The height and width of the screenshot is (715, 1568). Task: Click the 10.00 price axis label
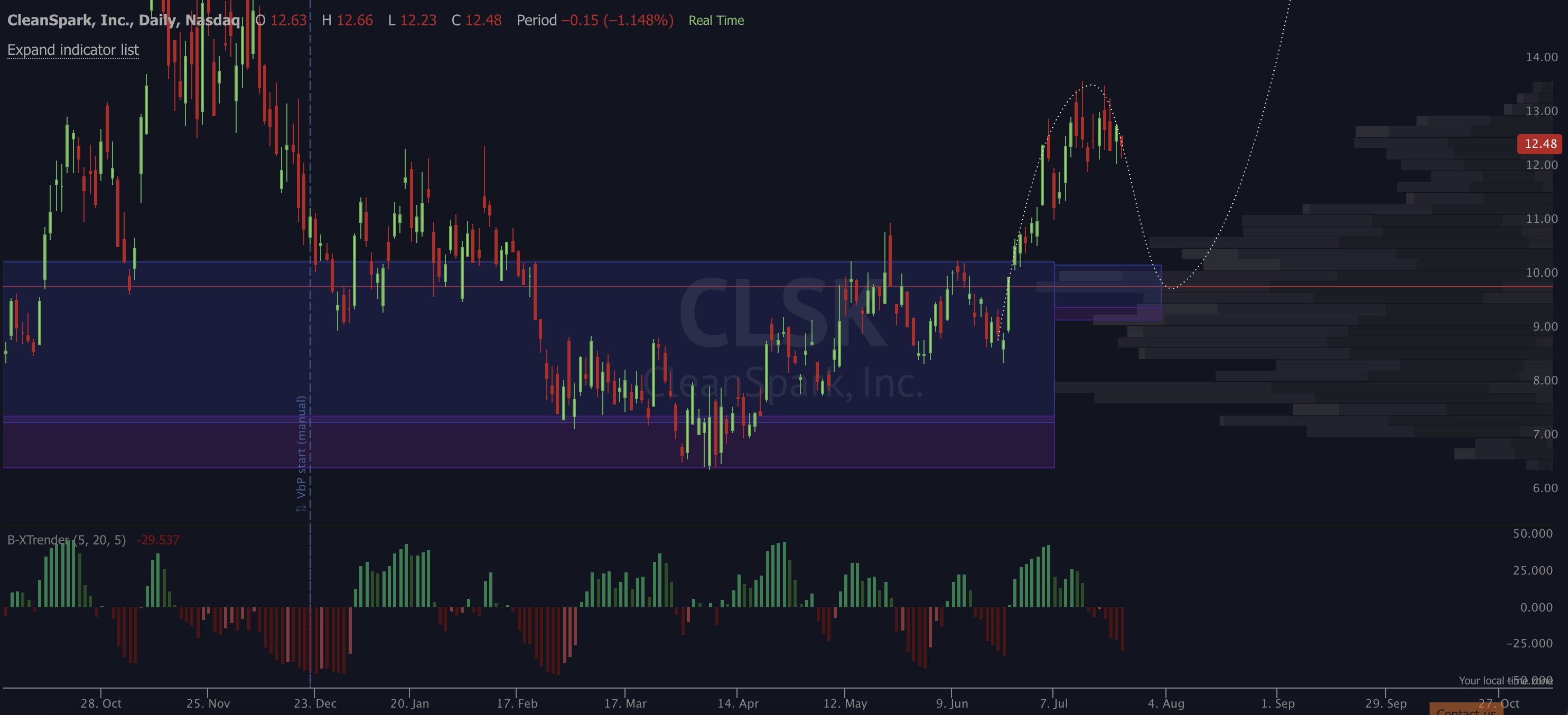1541,272
